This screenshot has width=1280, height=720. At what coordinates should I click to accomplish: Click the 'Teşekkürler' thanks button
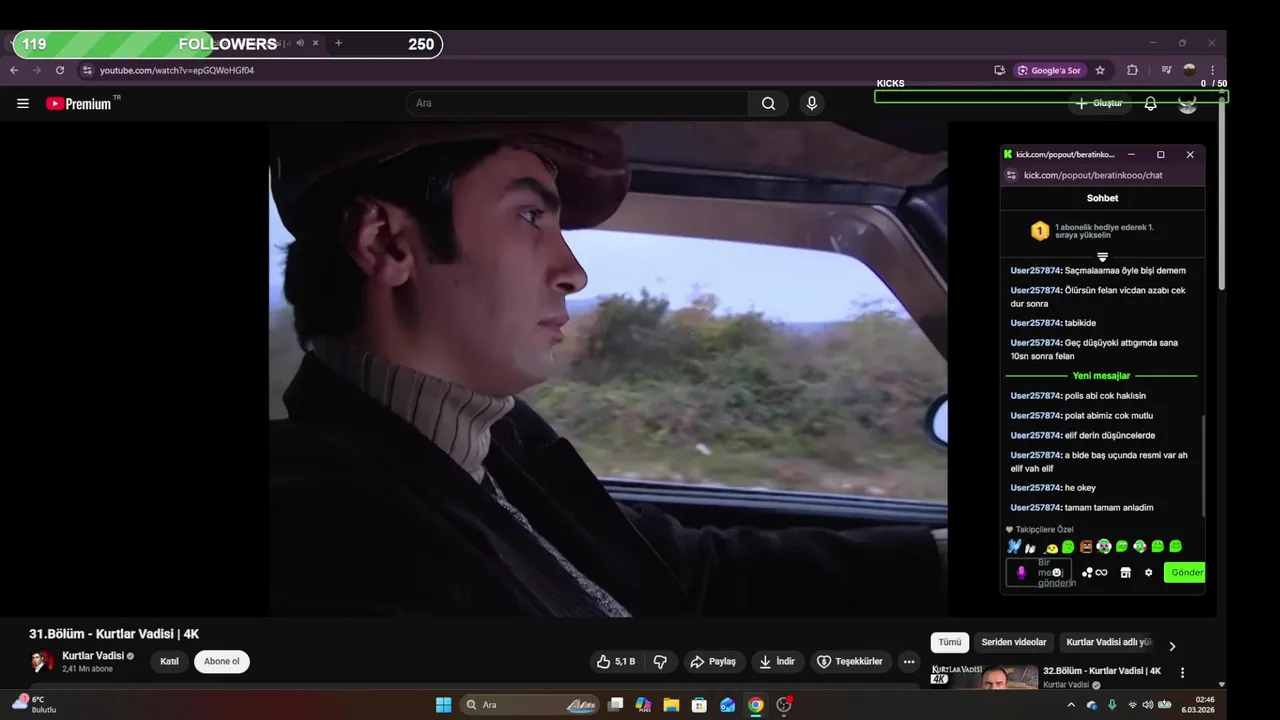(x=849, y=662)
